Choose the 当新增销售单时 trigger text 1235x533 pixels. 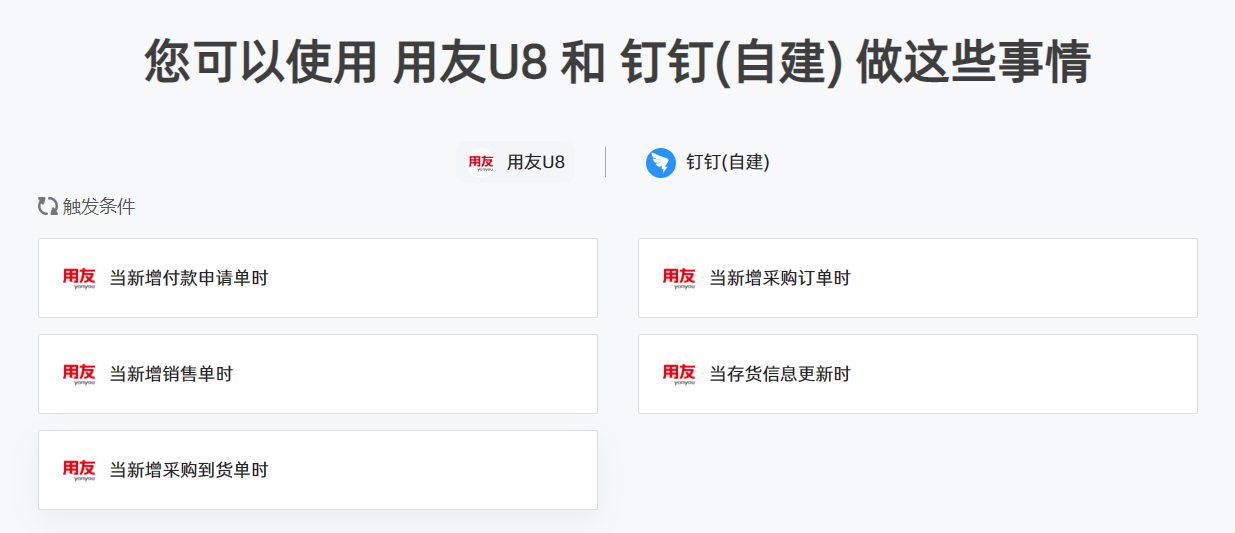tap(171, 374)
